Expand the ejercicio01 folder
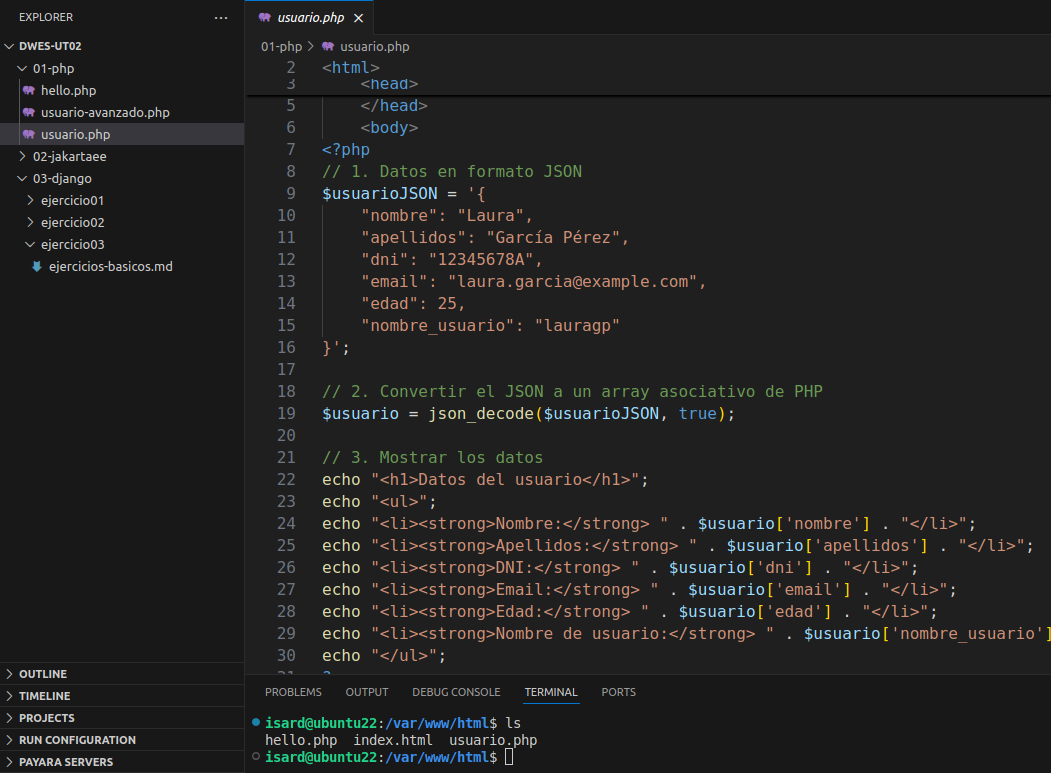The image size is (1051, 773). point(31,200)
